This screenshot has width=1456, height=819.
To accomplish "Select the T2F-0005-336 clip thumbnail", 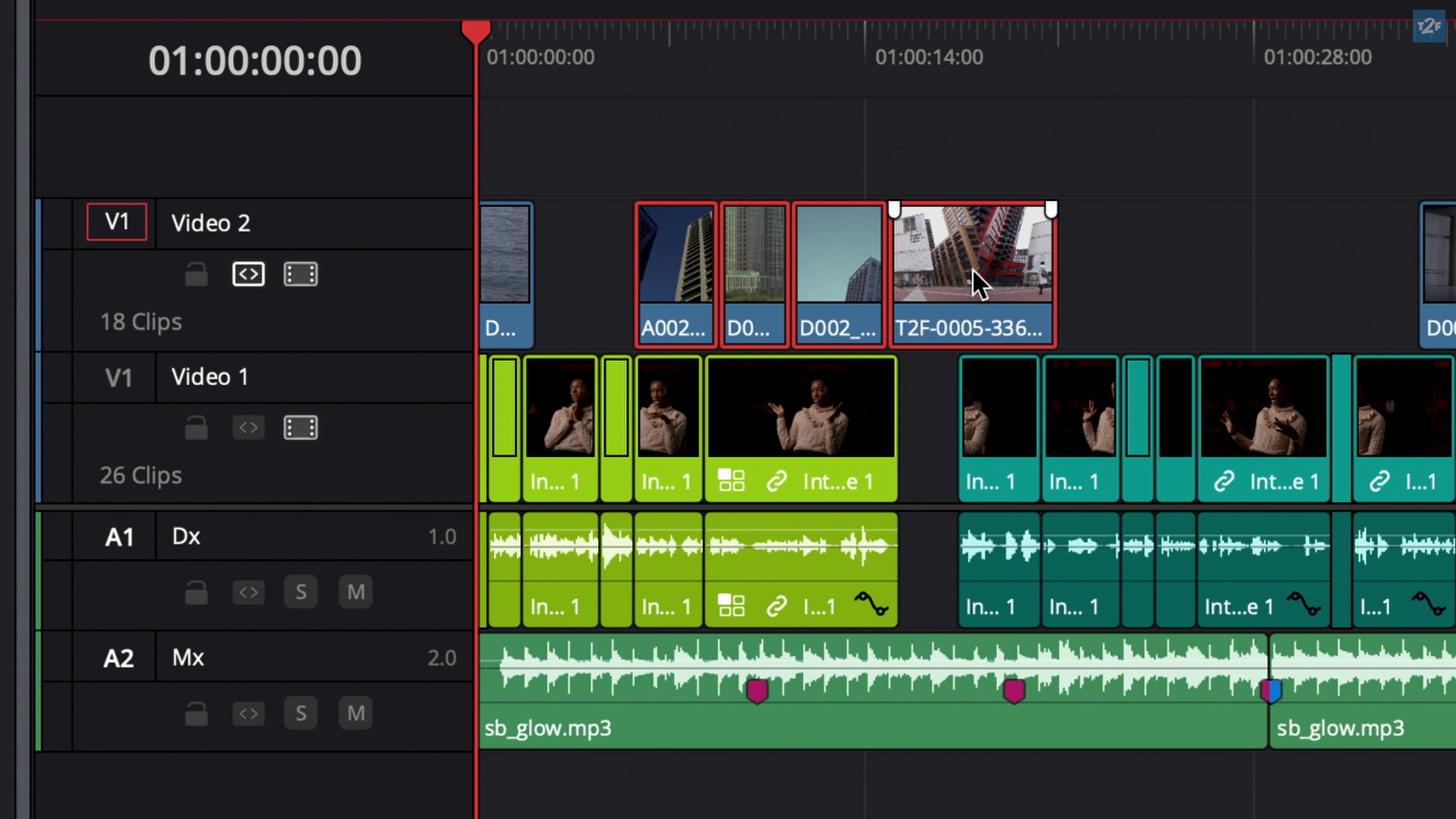I will 972,254.
